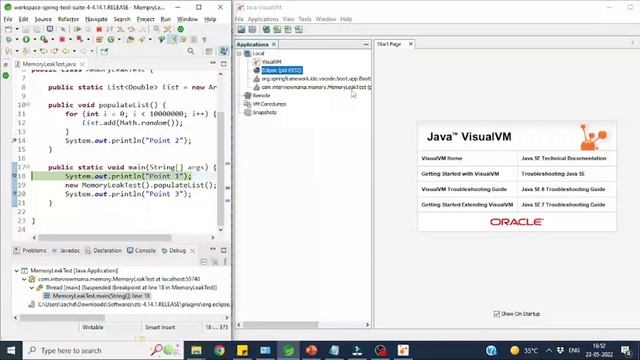The image size is (640, 360).
Task: Click the Debug bug icon in Eclipse toolbar
Action: (x=8, y=40)
